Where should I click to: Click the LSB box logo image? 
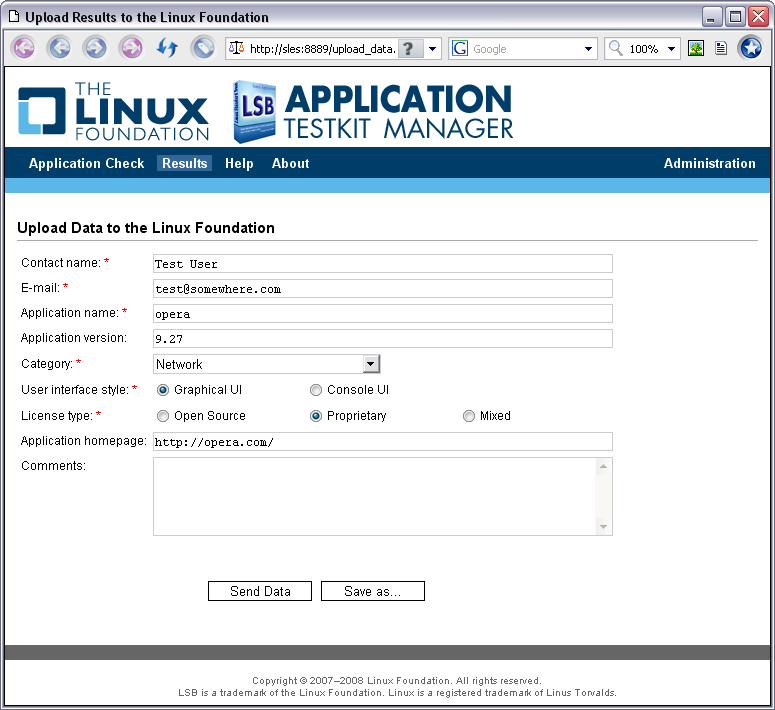click(x=254, y=112)
